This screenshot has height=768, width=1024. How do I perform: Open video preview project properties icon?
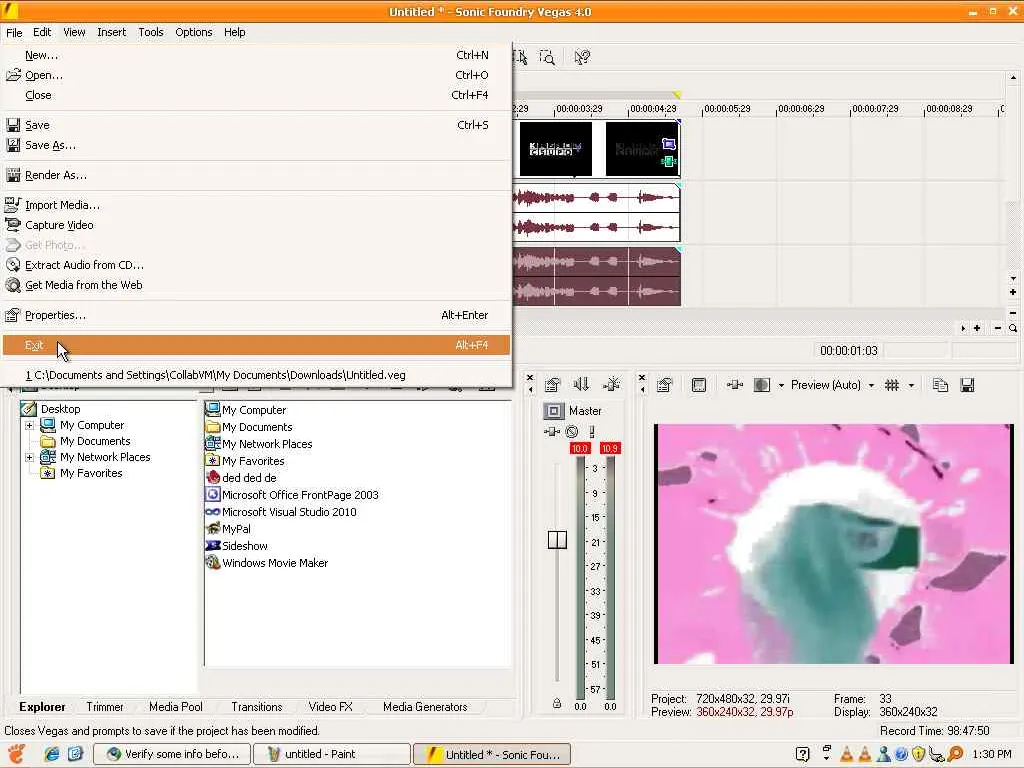665,385
